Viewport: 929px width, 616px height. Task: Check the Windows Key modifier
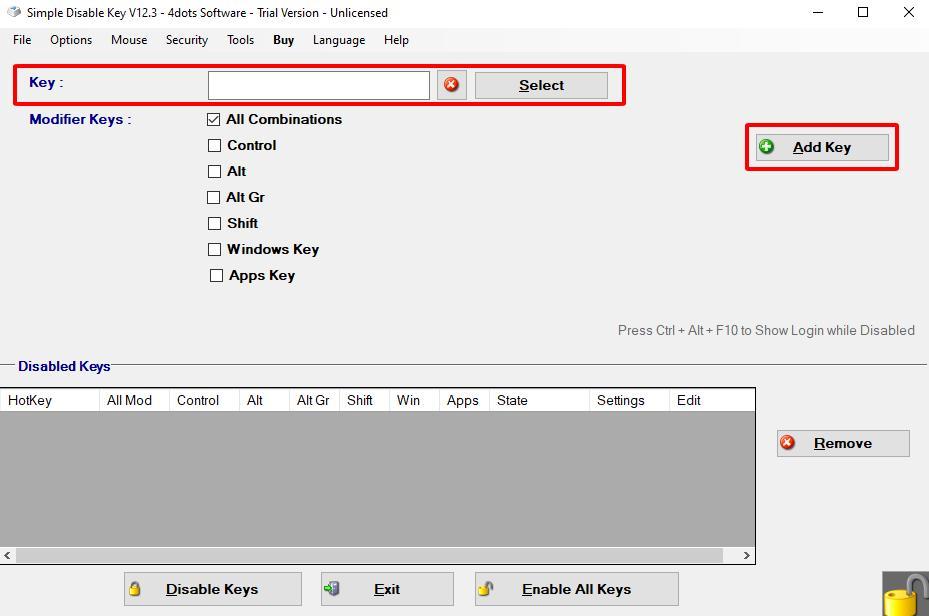[x=213, y=249]
